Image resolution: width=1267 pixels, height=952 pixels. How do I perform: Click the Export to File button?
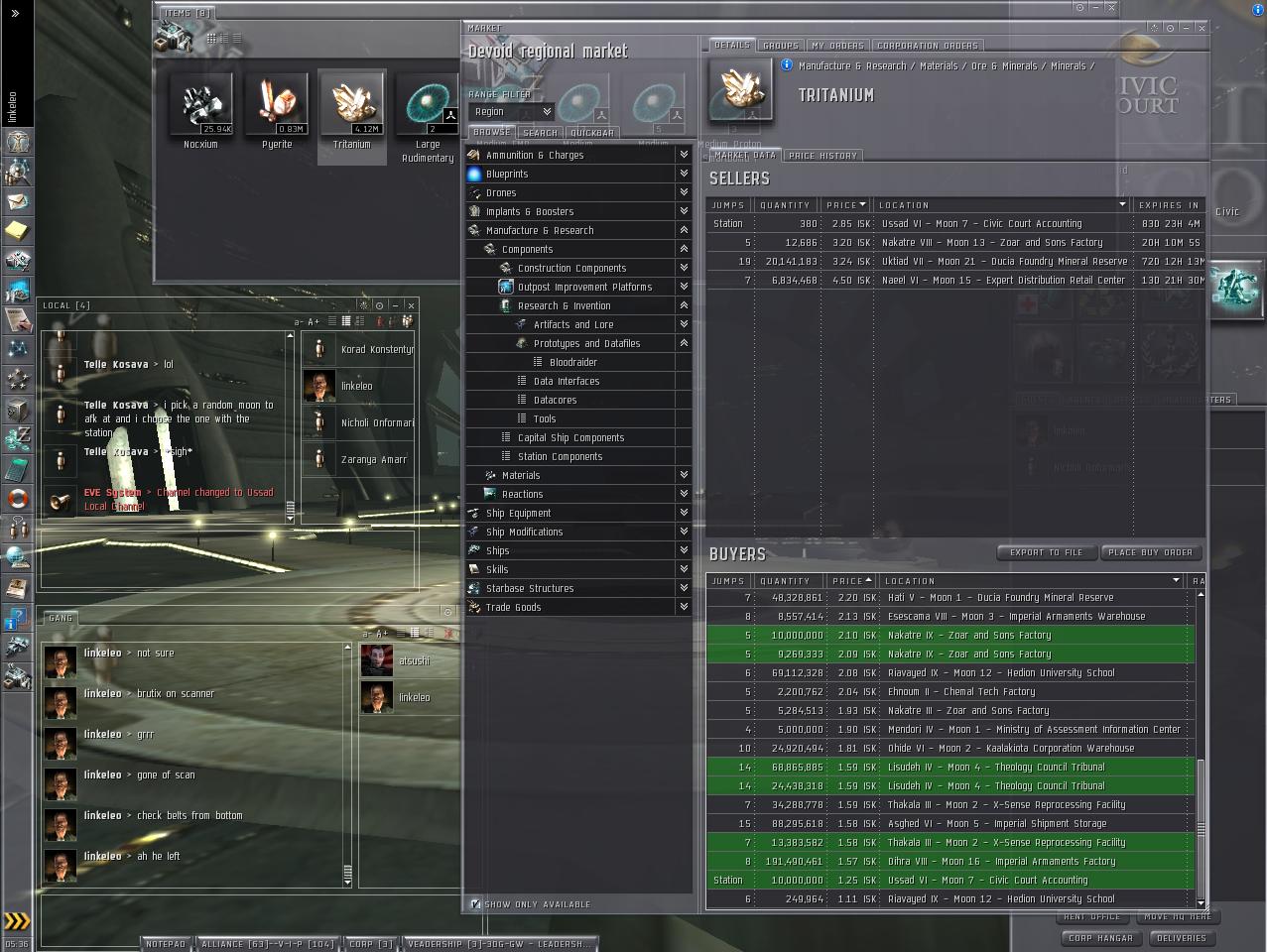click(1046, 552)
